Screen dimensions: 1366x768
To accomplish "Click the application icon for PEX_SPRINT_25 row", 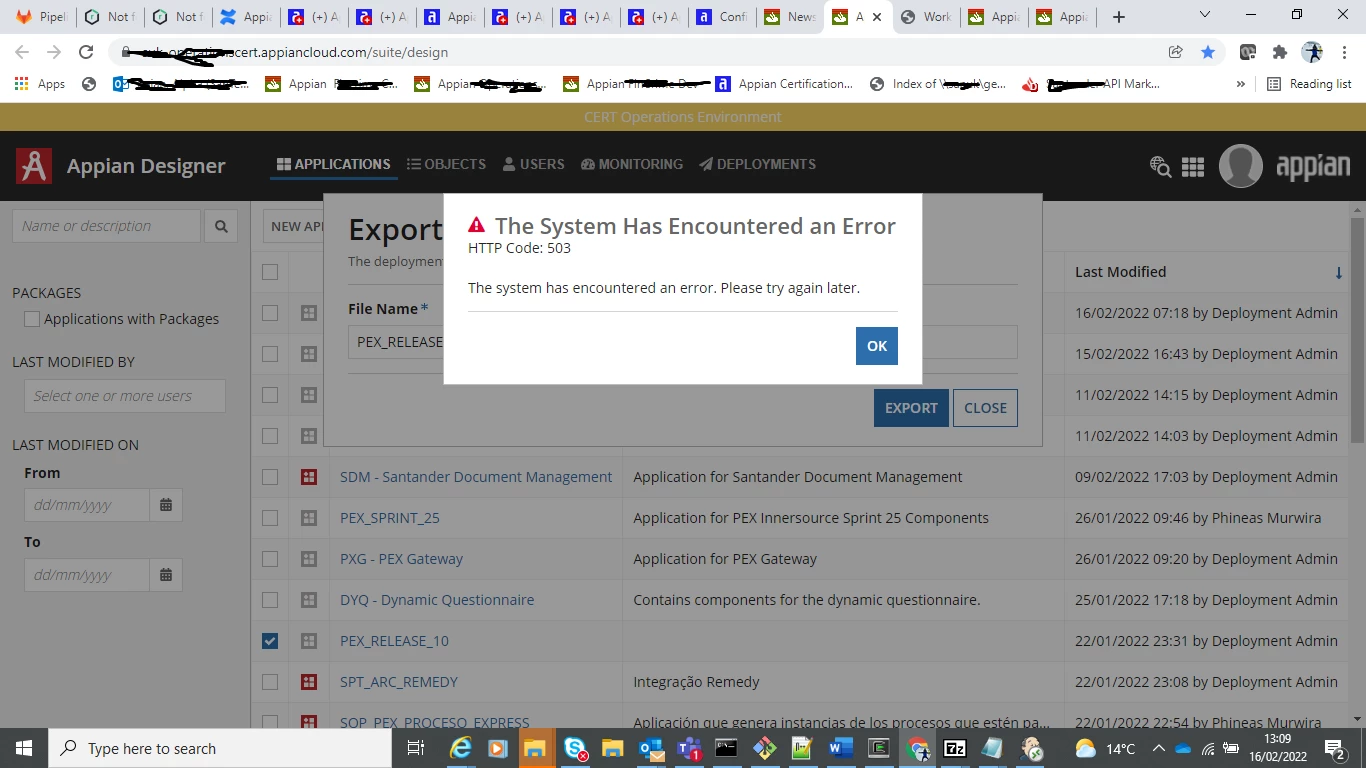I will click(x=309, y=518).
